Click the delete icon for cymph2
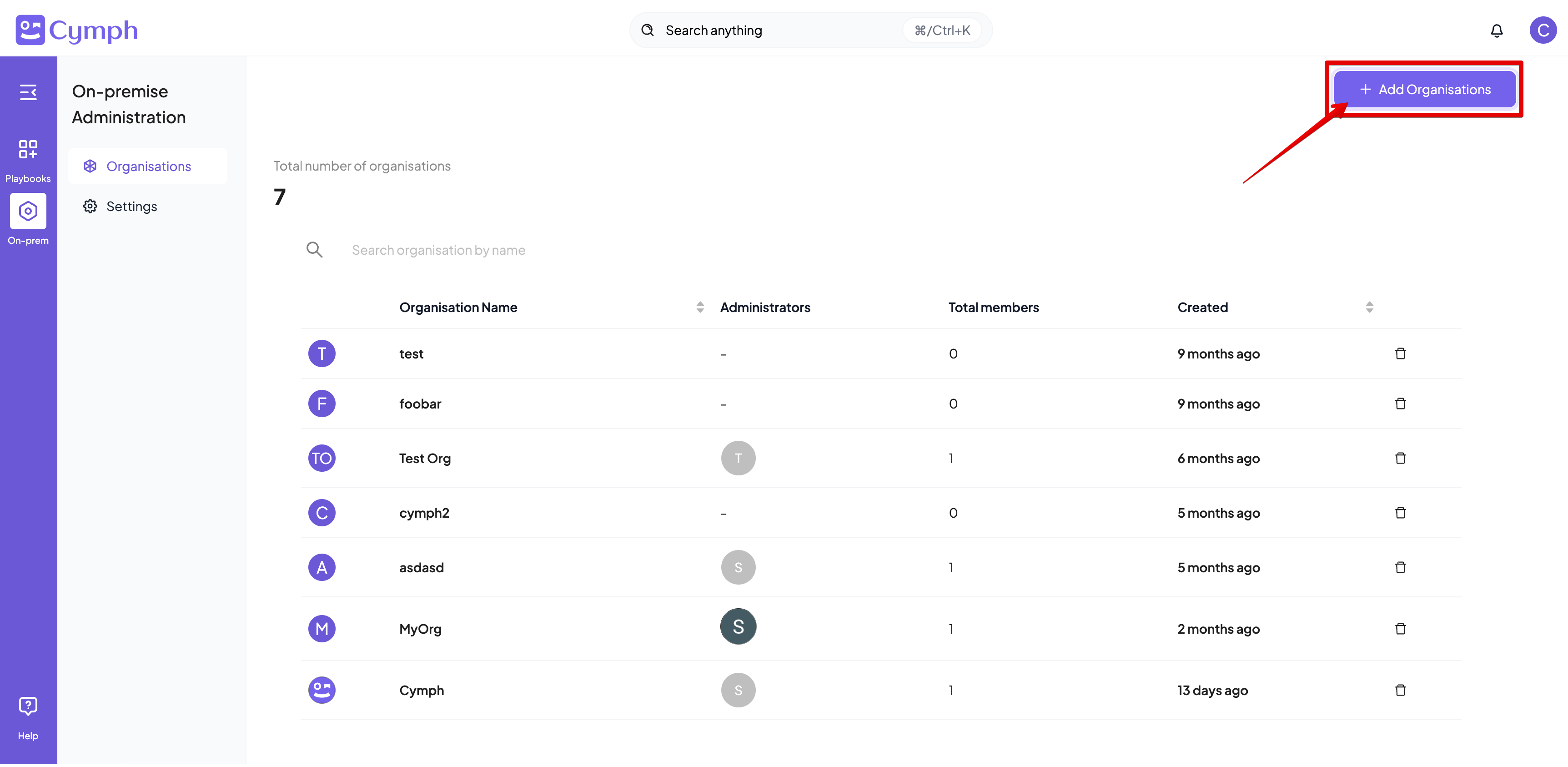Viewport: 1568px width, 767px height. pos(1400,513)
